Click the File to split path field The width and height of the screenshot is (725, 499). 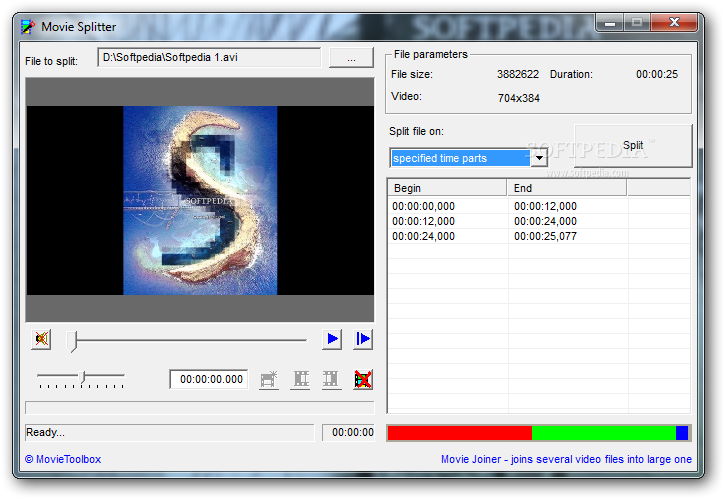pos(209,57)
